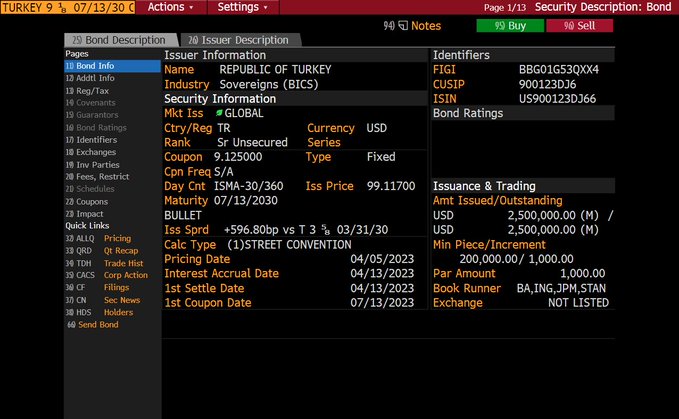This screenshot has height=419, width=679.
Task: Click the Iss Sprd +596.80bp value
Action: [x=306, y=230]
